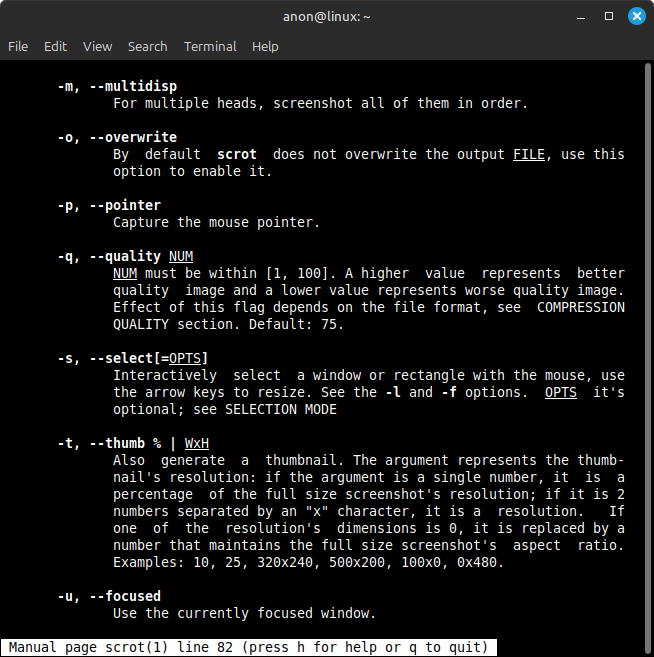This screenshot has width=654, height=657.
Task: Click the '-m, --multidisp' option heading
Action: (x=117, y=86)
